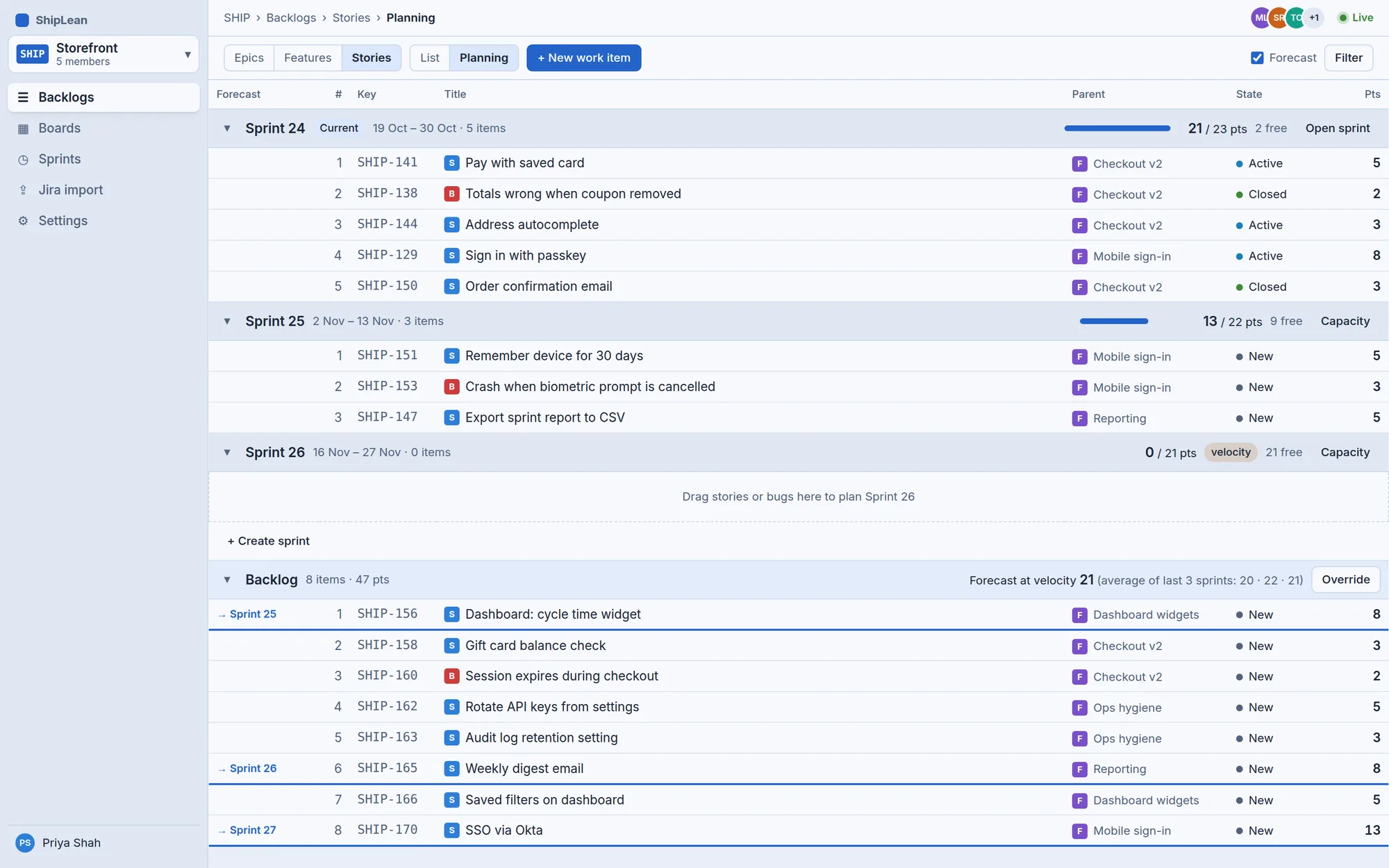This screenshot has height=868, width=1389.
Task: Click the story icon beside Address autocomplete
Action: [x=451, y=225]
